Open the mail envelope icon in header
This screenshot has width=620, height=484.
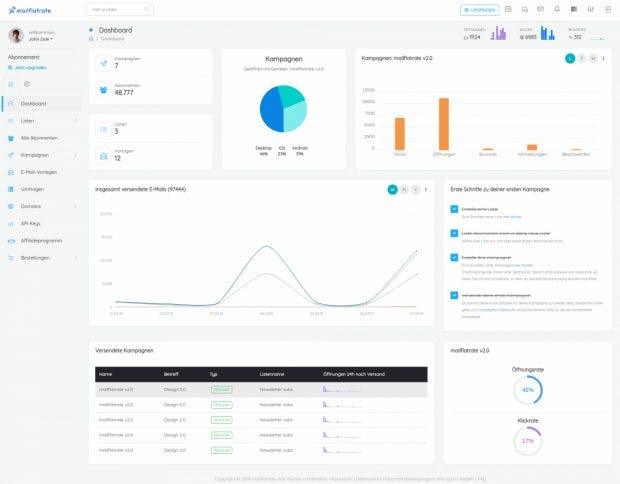click(540, 9)
